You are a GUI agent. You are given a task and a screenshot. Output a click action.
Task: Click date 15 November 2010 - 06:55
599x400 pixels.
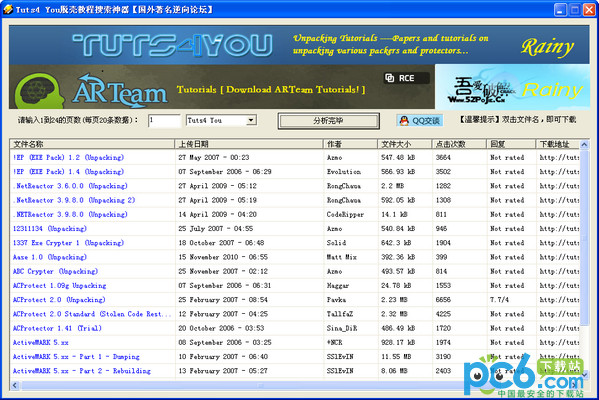pyautogui.click(x=223, y=257)
